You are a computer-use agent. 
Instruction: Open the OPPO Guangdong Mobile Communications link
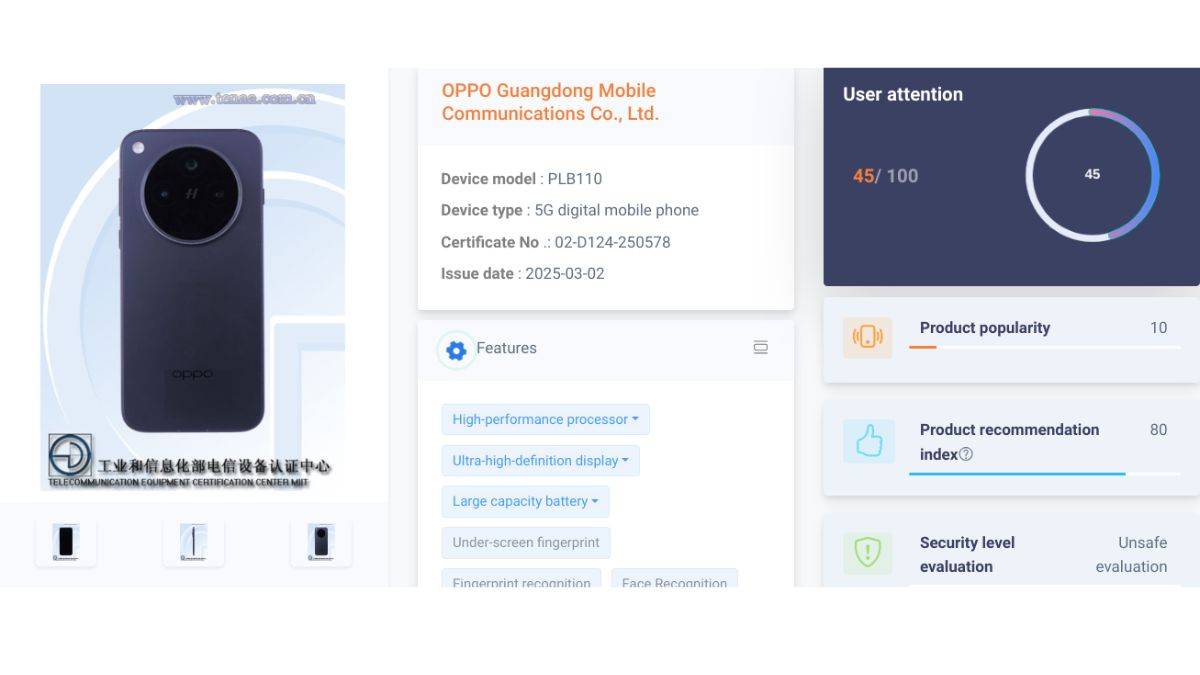(x=550, y=102)
